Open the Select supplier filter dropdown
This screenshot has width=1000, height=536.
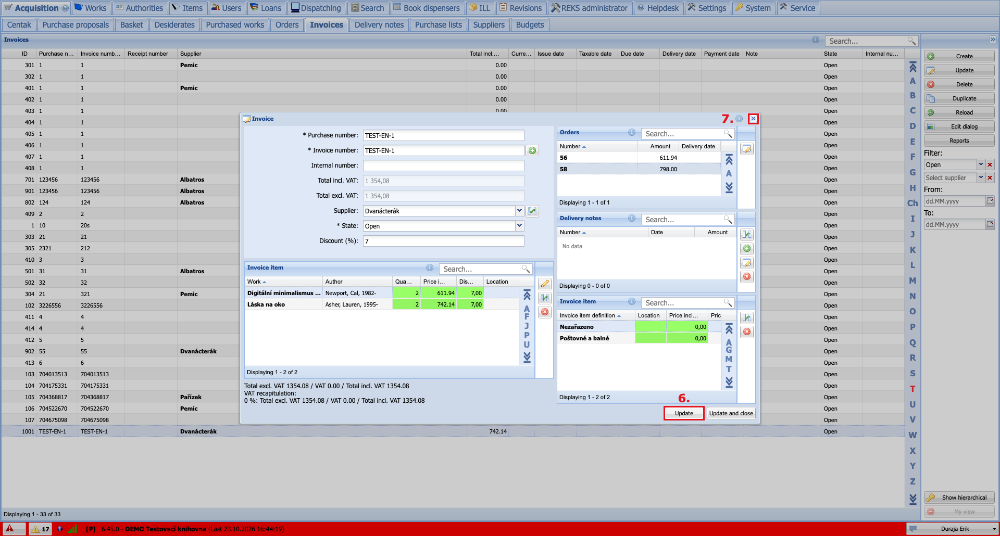[981, 177]
